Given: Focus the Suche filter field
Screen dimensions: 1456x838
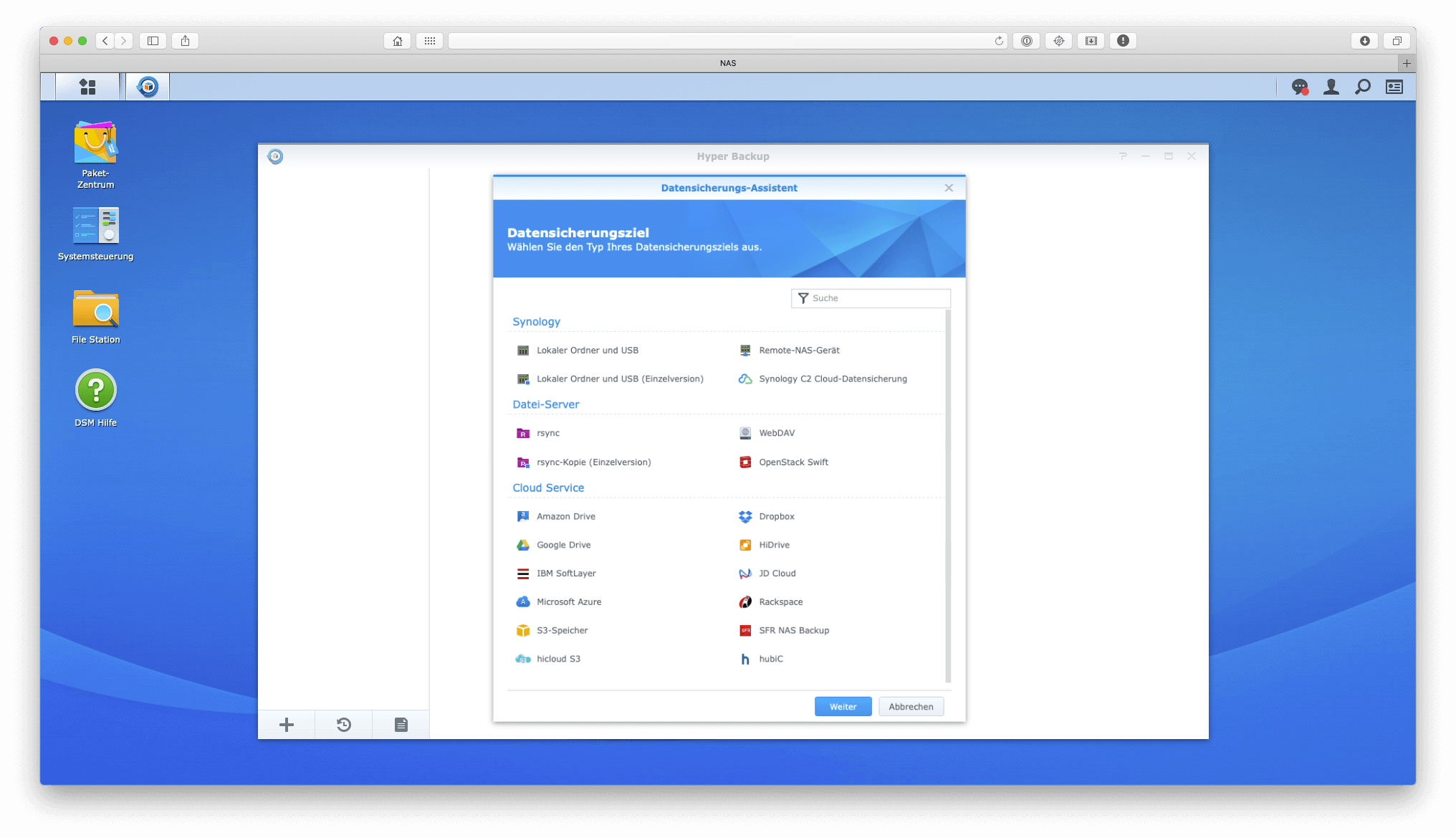Looking at the screenshot, I should coord(871,298).
